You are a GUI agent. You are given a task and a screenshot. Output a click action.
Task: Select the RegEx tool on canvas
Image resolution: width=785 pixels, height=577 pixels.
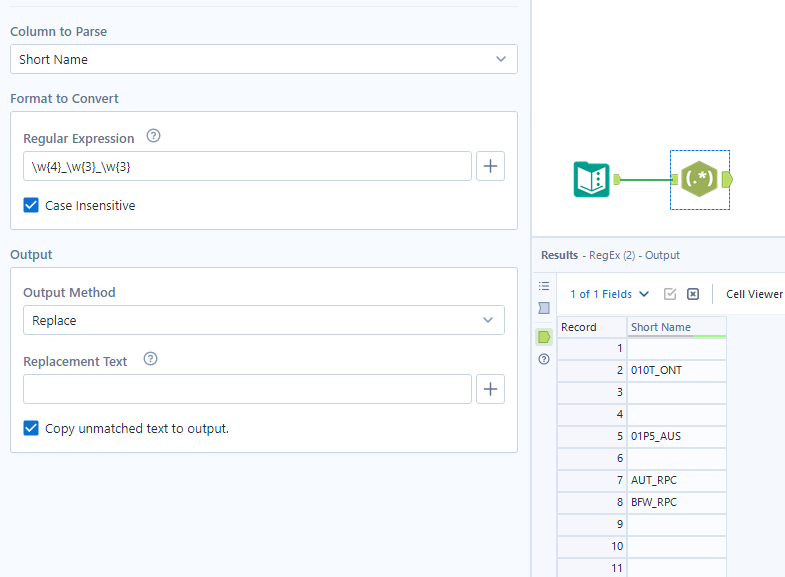point(697,180)
